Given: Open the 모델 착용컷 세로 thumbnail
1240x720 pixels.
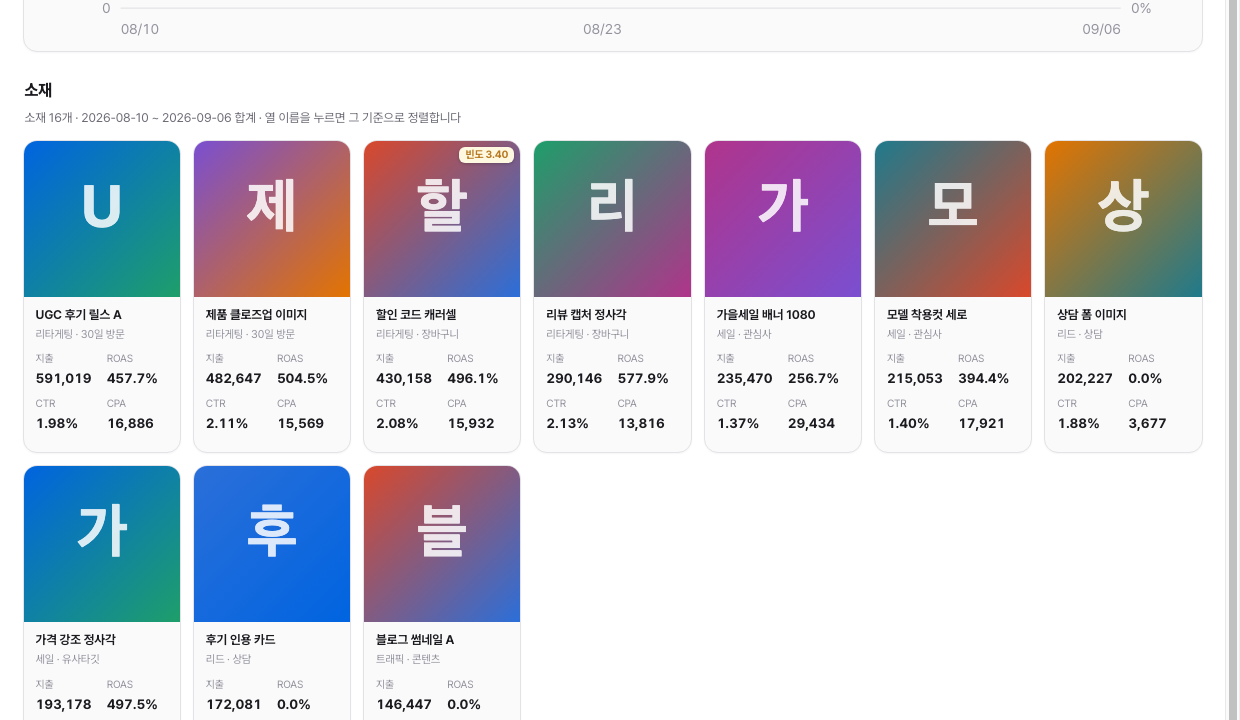Looking at the screenshot, I should pyautogui.click(x=953, y=219).
